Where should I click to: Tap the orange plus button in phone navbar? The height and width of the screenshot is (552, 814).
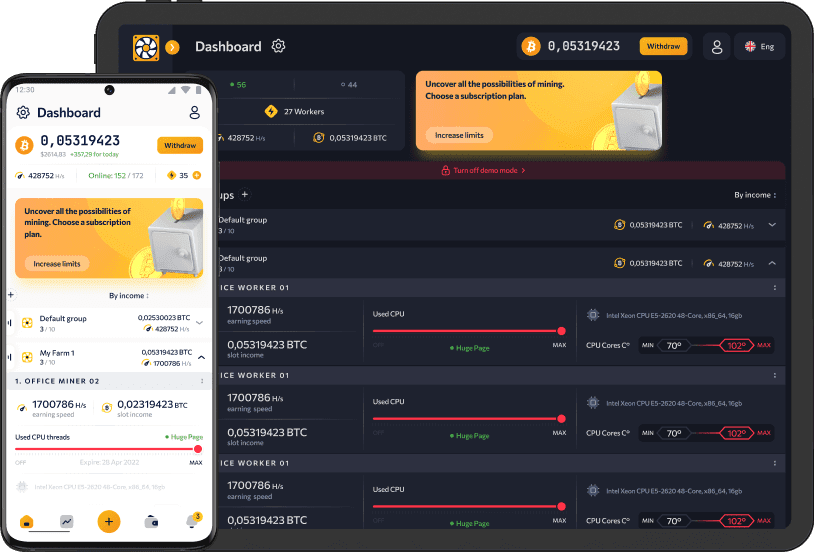pyautogui.click(x=109, y=521)
